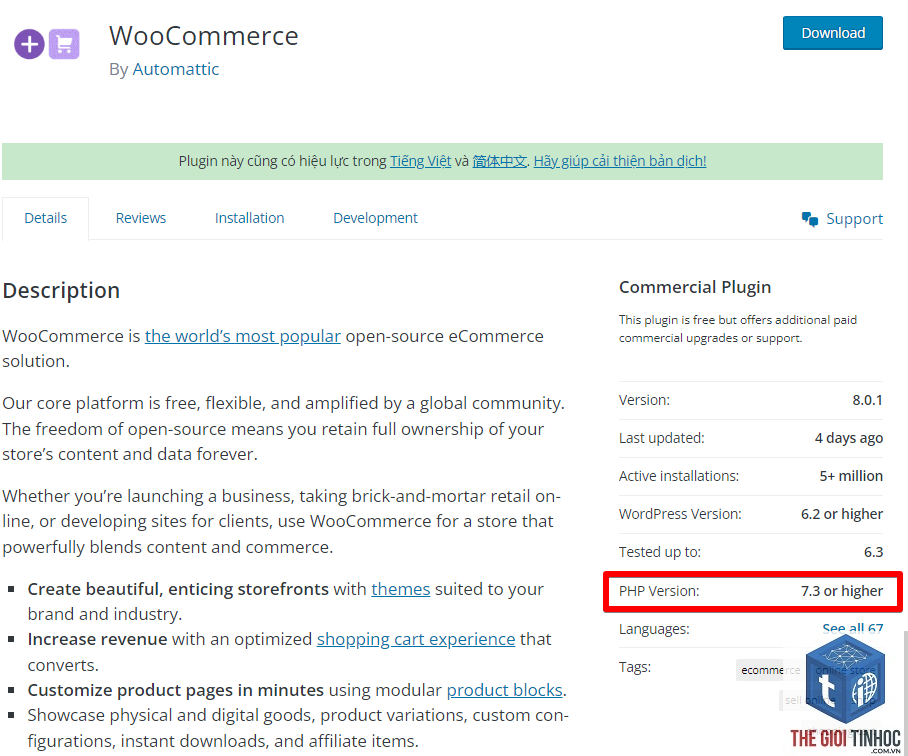Click the "5+ million" active installations value
Screen dimensions: 908x756
pyautogui.click(x=851, y=476)
